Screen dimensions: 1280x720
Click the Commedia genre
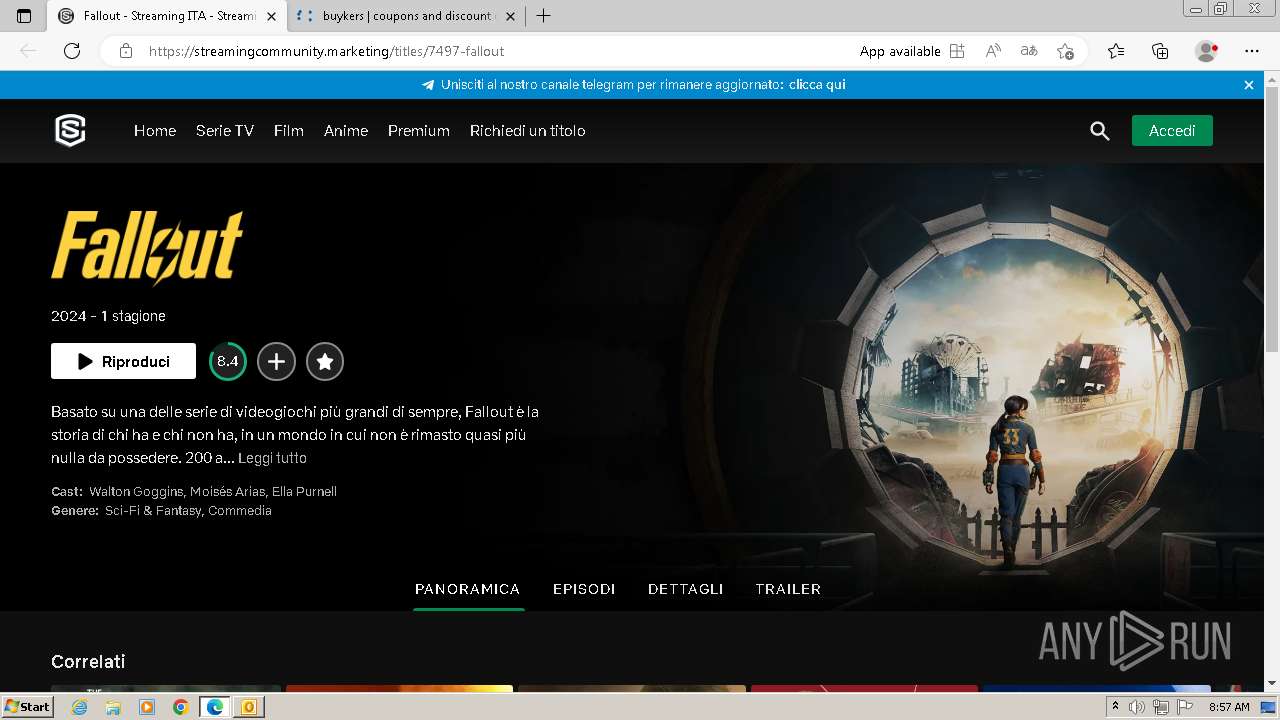pos(240,511)
